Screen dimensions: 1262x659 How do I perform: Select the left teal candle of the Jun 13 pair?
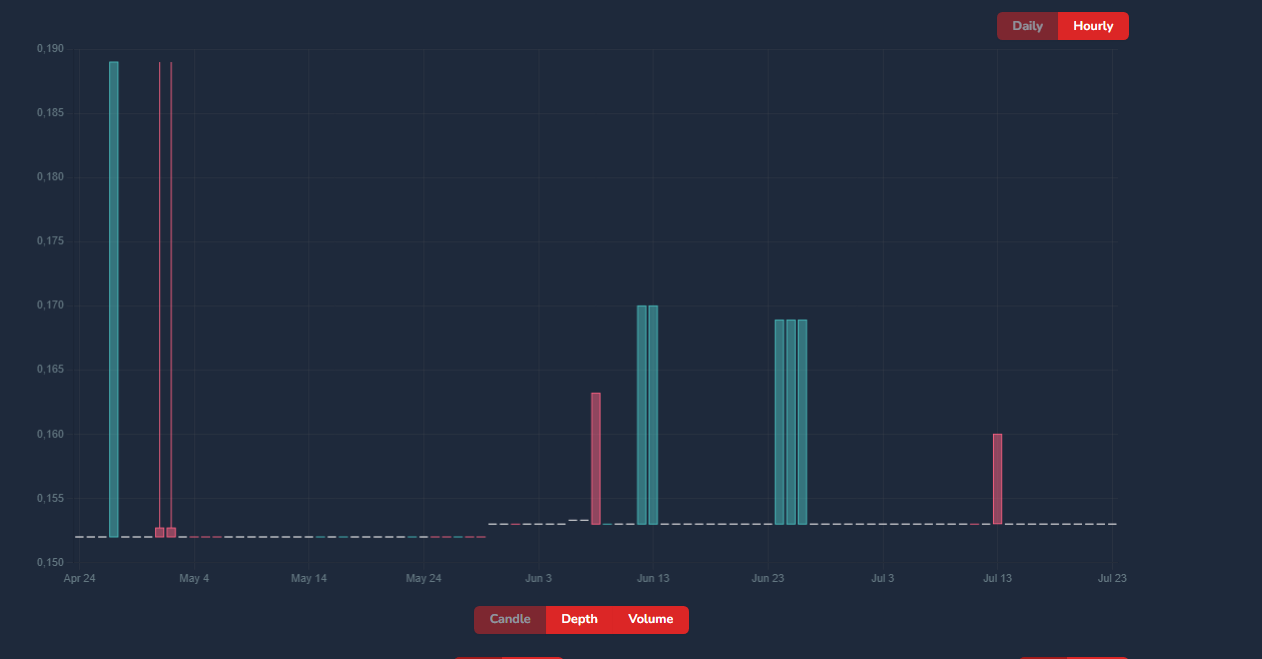pyautogui.click(x=642, y=415)
